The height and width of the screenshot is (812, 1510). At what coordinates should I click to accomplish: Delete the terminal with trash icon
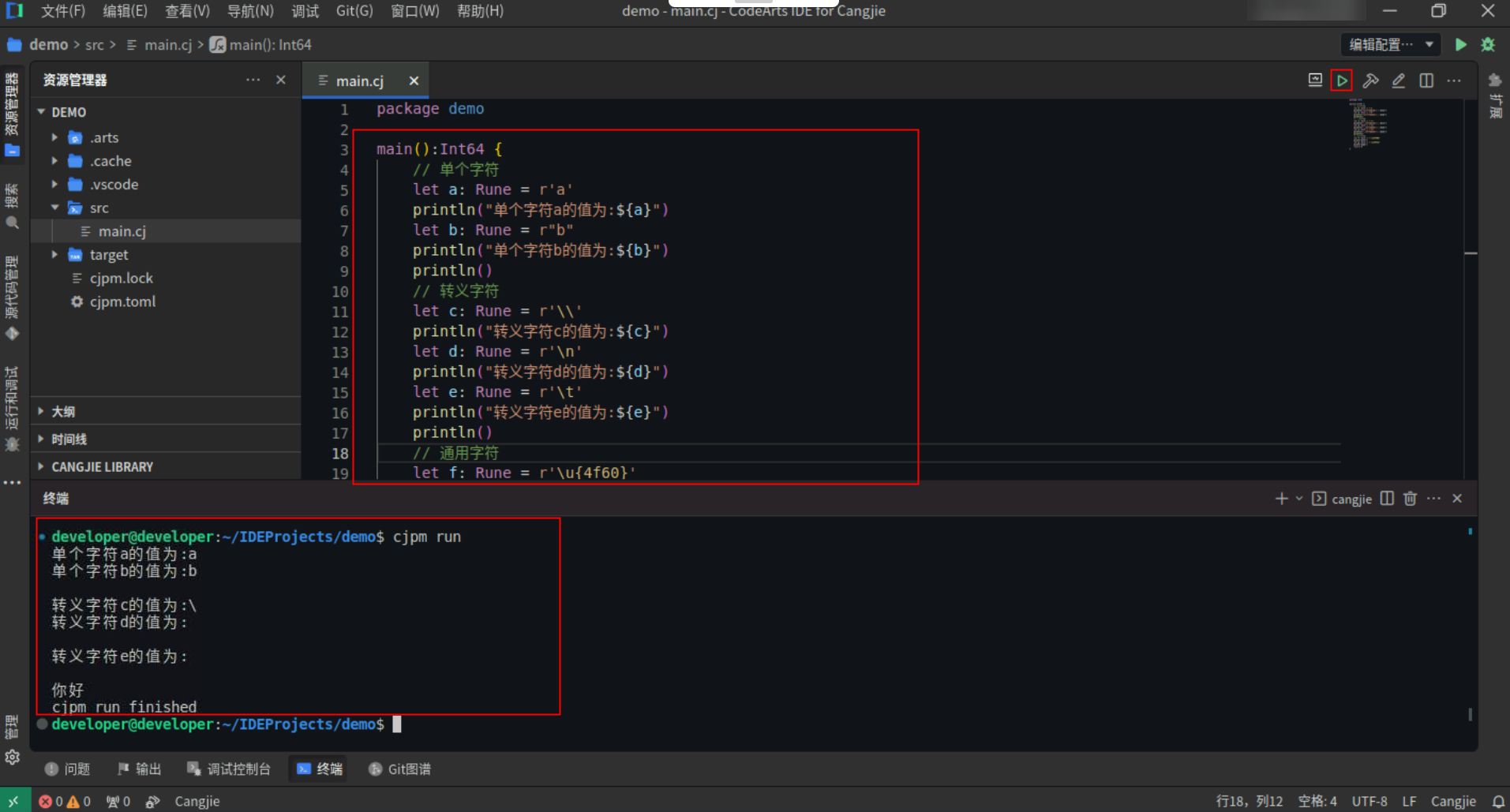pyautogui.click(x=1411, y=499)
